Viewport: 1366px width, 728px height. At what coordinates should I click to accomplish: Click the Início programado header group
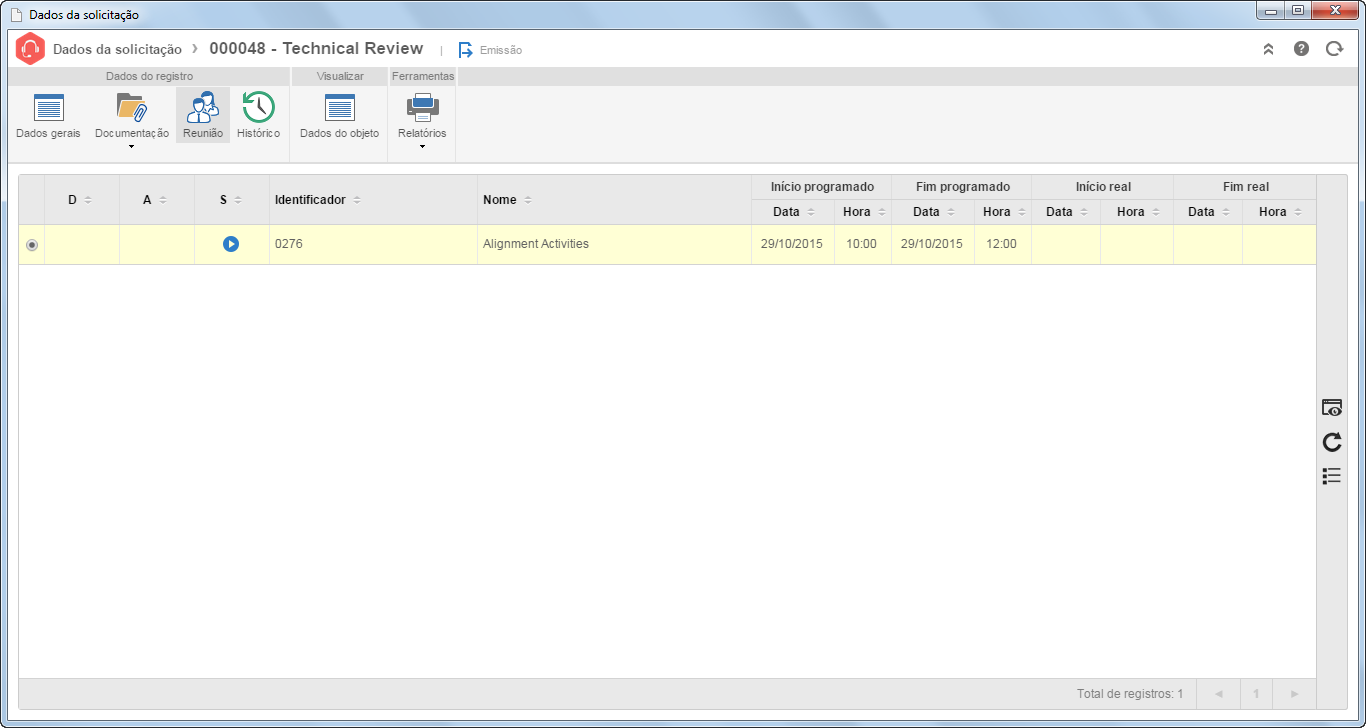pos(822,187)
